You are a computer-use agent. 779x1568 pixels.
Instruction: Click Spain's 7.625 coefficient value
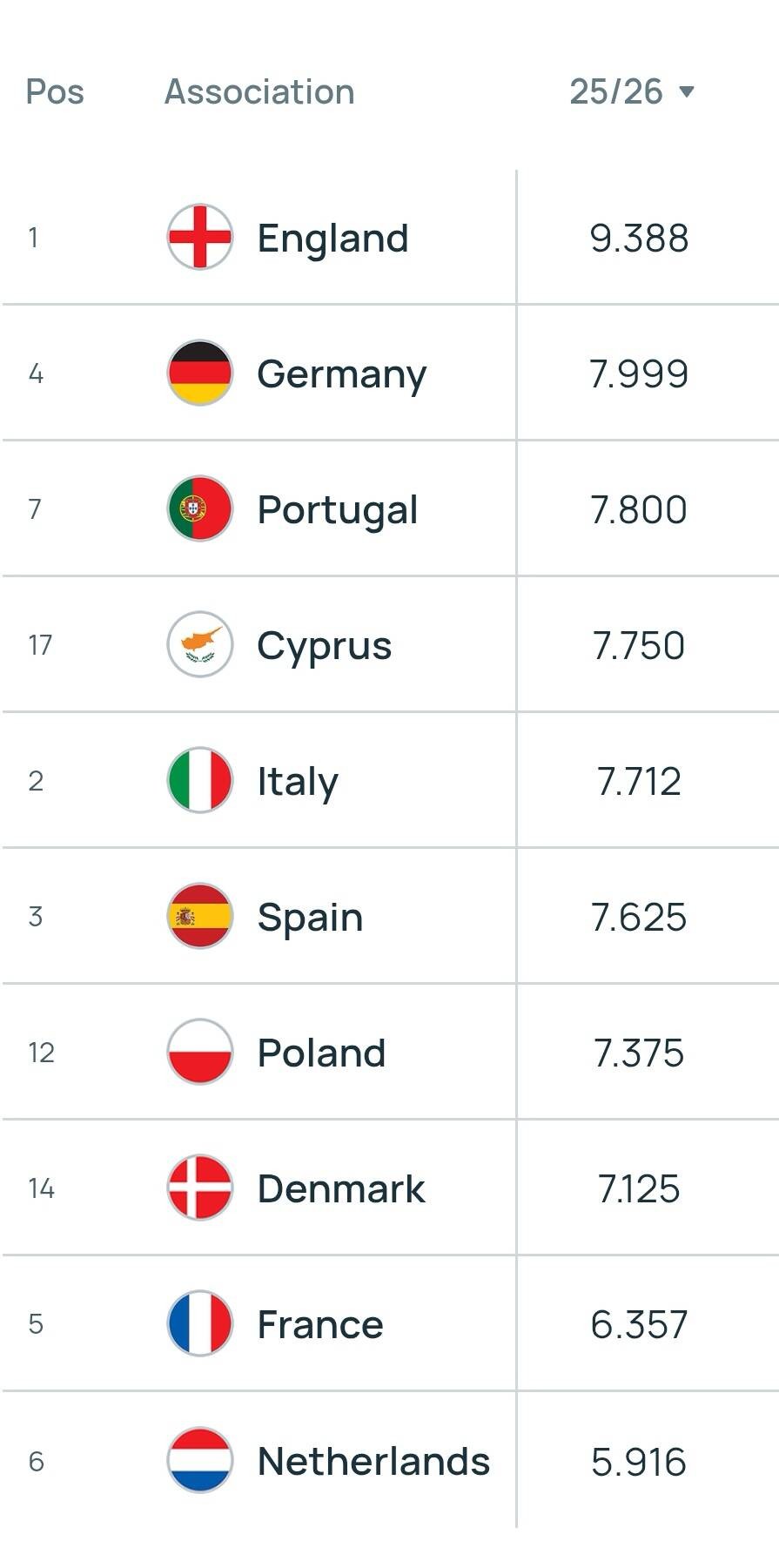pyautogui.click(x=639, y=917)
